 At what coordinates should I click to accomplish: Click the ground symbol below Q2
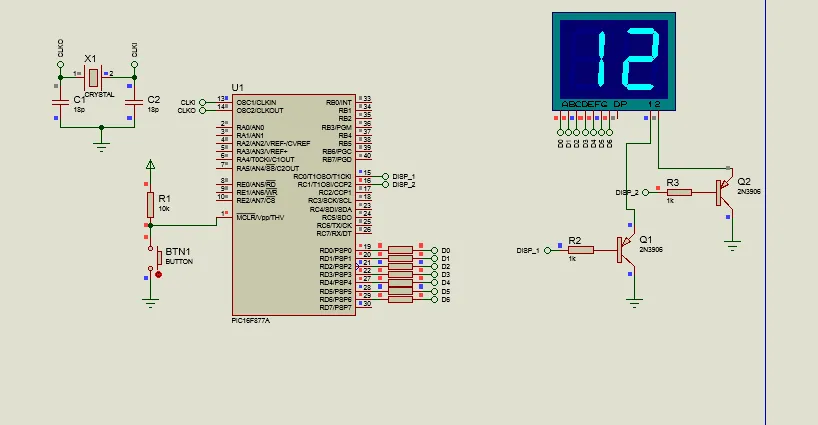(732, 245)
